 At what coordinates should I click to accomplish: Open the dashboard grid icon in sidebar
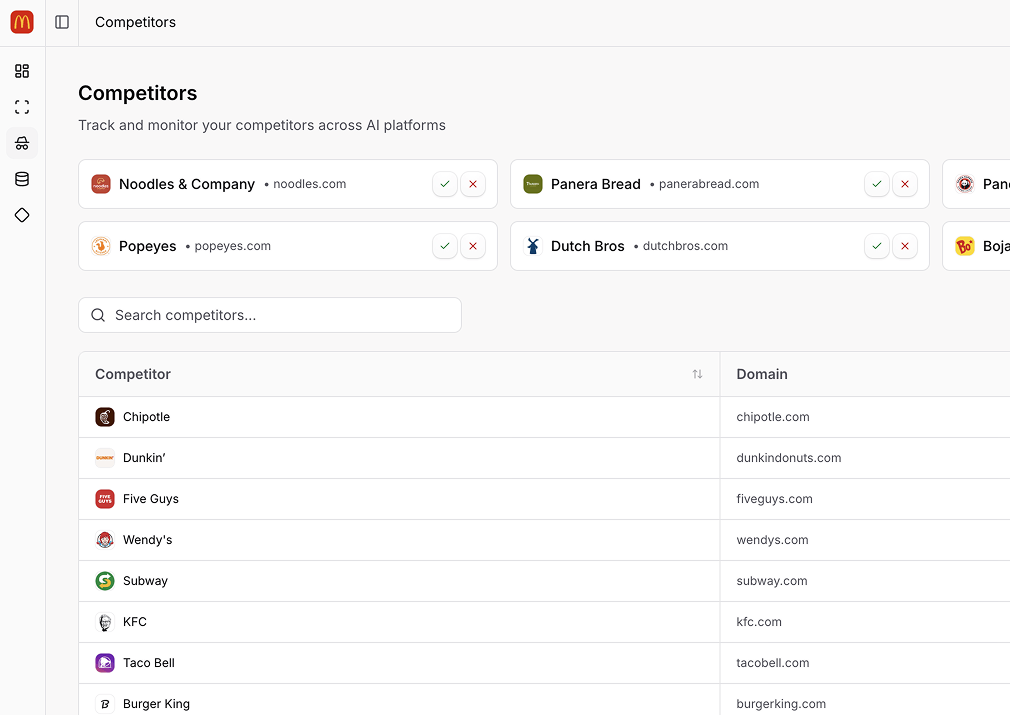pos(22,71)
